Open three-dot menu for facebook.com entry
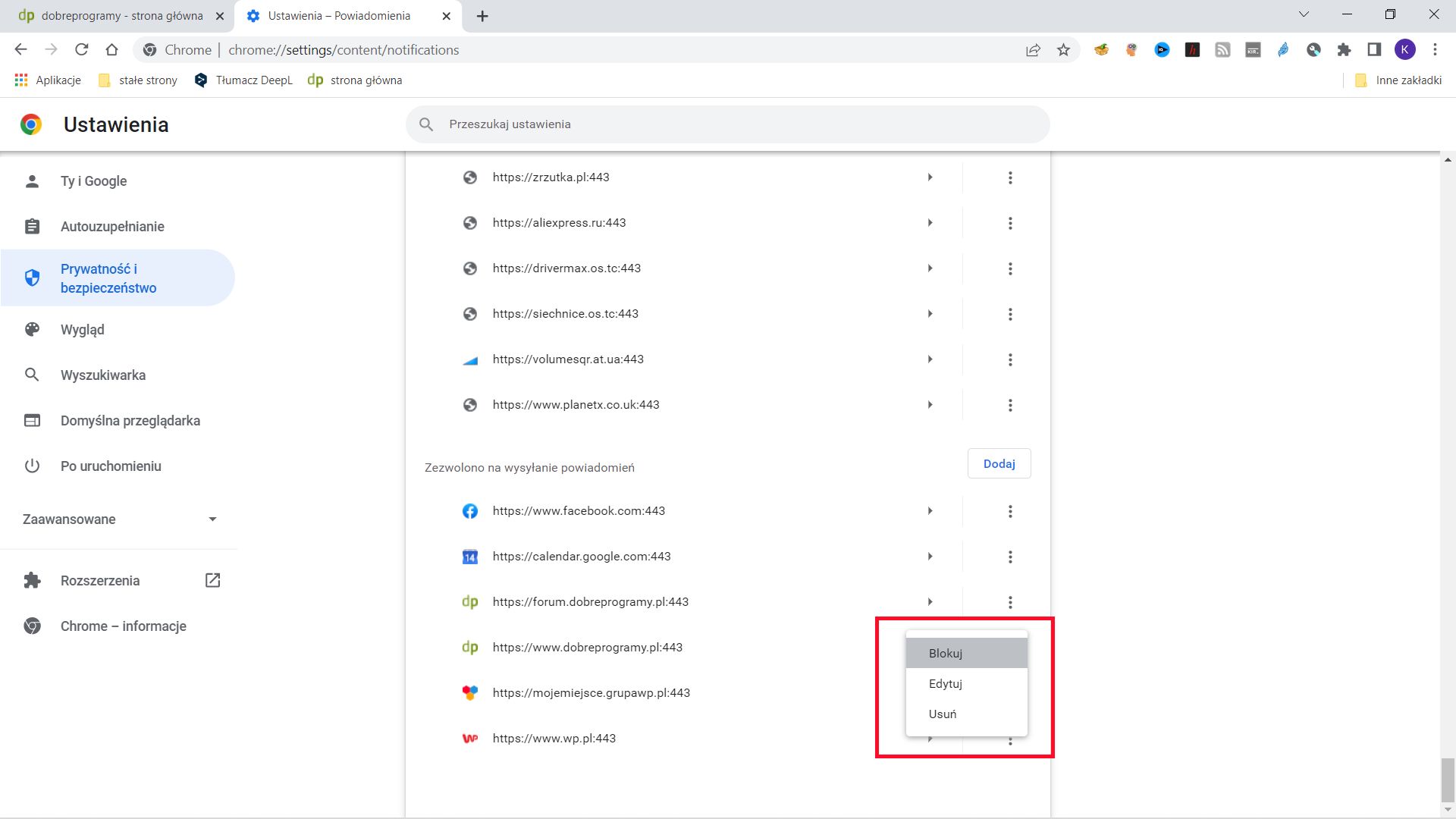Screen dimensions: 1456x819 [x=1010, y=510]
